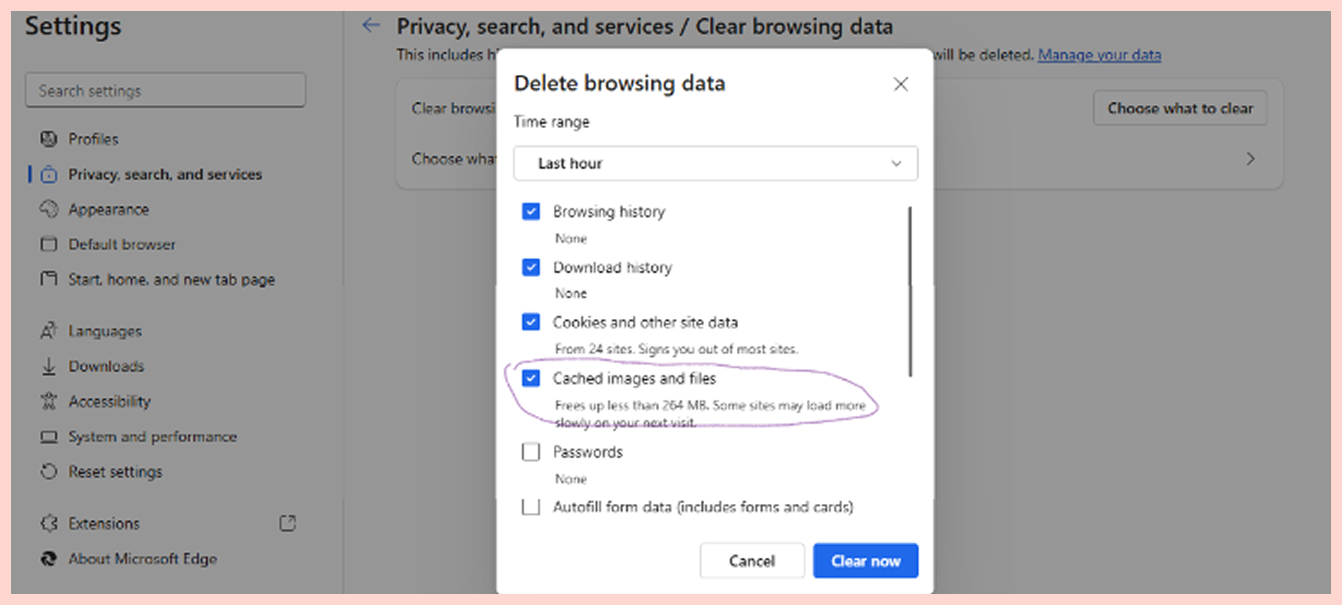Click the Extensions icon in the sidebar
The height and width of the screenshot is (605, 1342).
[x=48, y=524]
